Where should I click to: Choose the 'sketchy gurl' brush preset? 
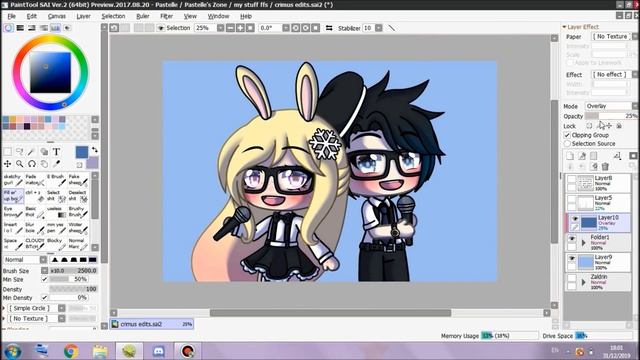click(x=13, y=180)
